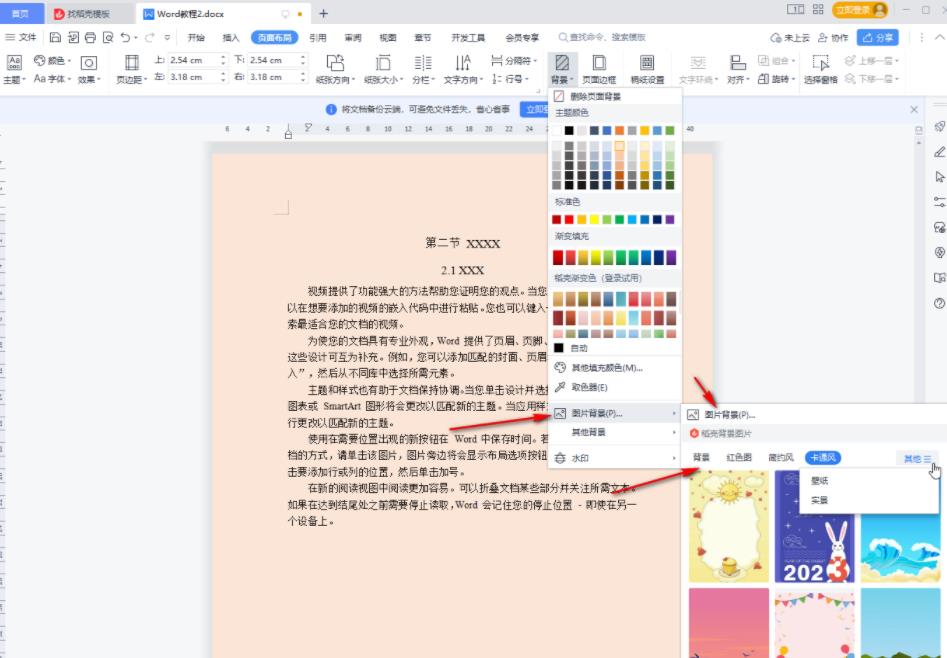
Task: Choose 图片背景(P)... in the submenu
Action: tap(729, 414)
